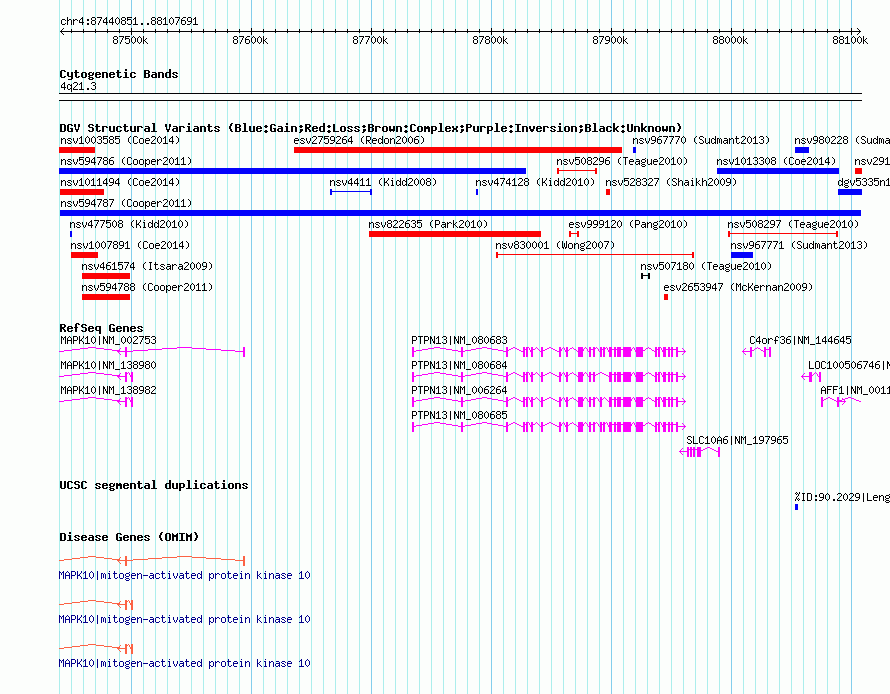Click the nsv1011494 (Coe2014) label
Image resolution: width=890 pixels, height=694 pixels.
pos(120,182)
